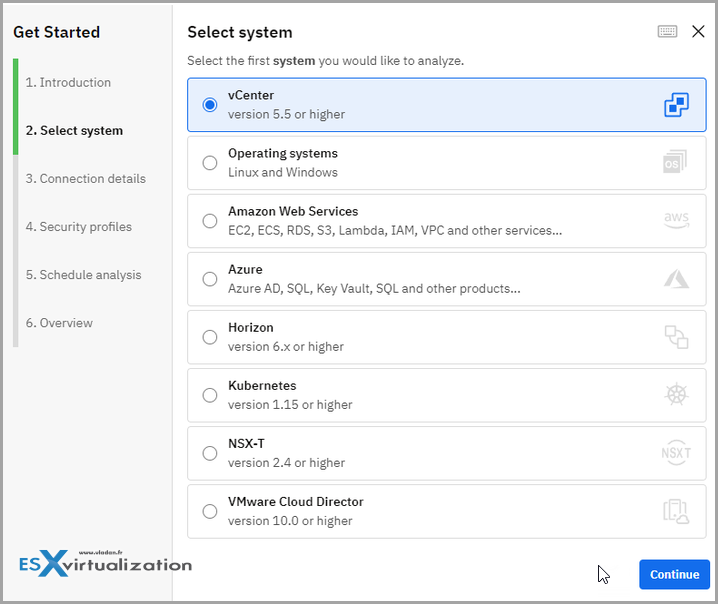Click the 'version 5.5 or higher' text
Screen dimensions: 718x604
(287, 114)
